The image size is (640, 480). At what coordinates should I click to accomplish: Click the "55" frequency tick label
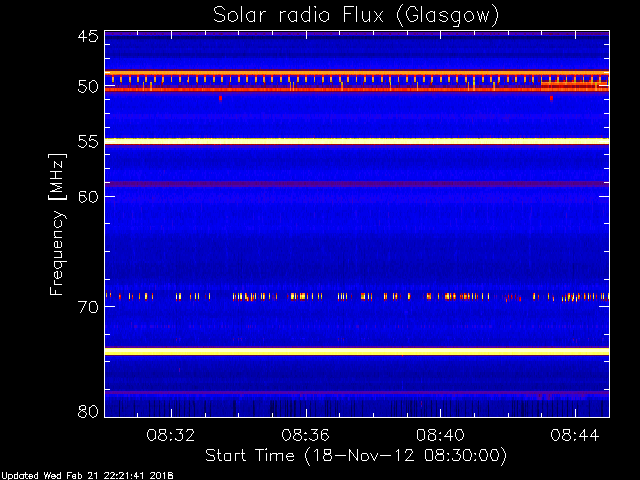click(88, 142)
